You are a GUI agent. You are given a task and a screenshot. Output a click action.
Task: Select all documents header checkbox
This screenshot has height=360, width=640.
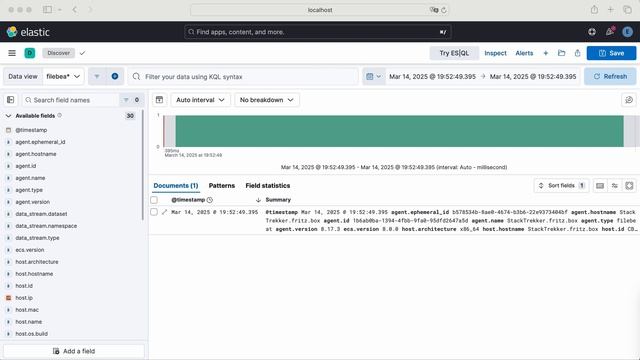coord(154,200)
